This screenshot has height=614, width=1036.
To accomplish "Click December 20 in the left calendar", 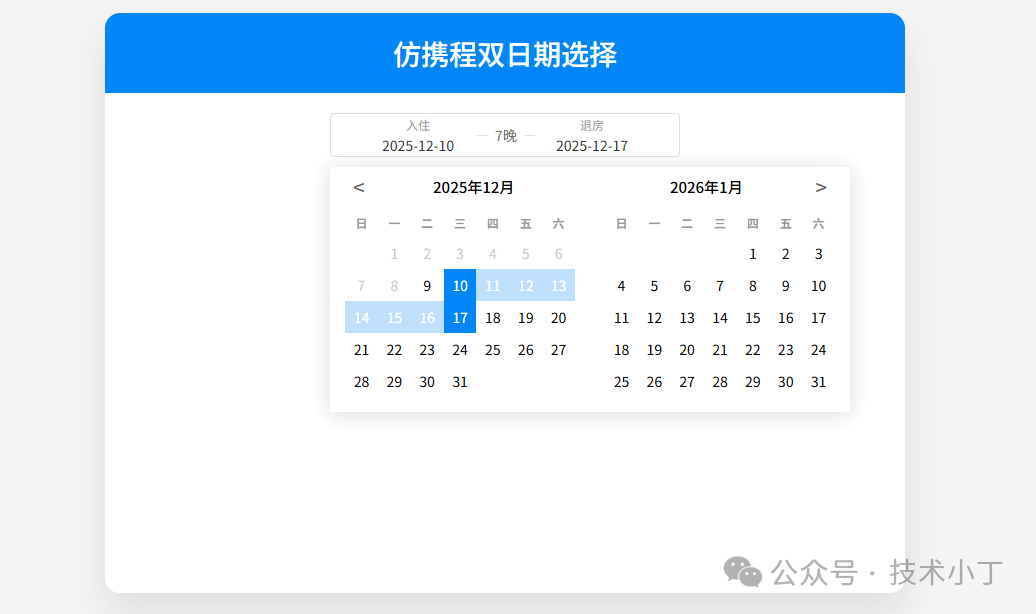I will click(559, 318).
